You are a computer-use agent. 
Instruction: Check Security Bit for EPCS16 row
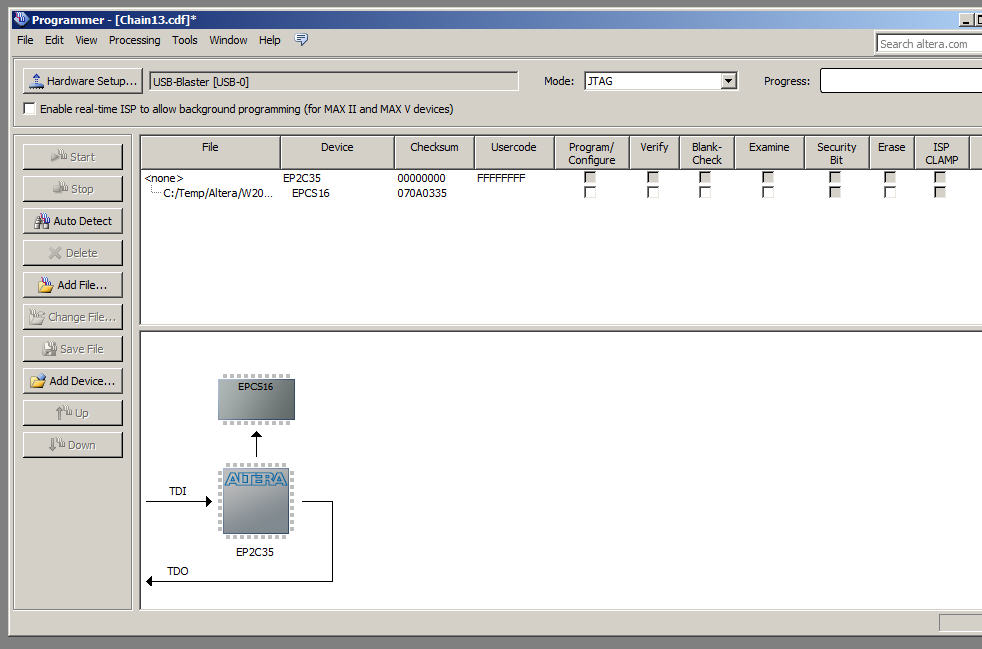(x=834, y=192)
